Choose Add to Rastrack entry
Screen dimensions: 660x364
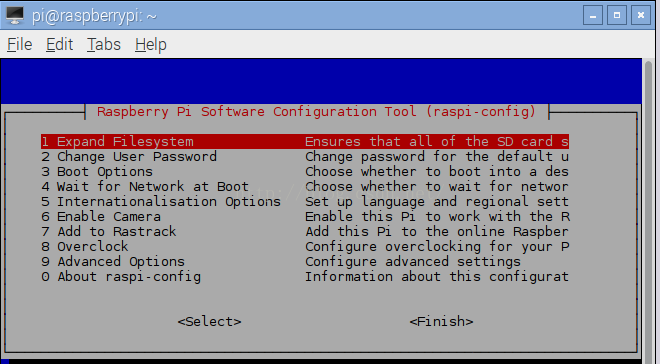(x=305, y=231)
